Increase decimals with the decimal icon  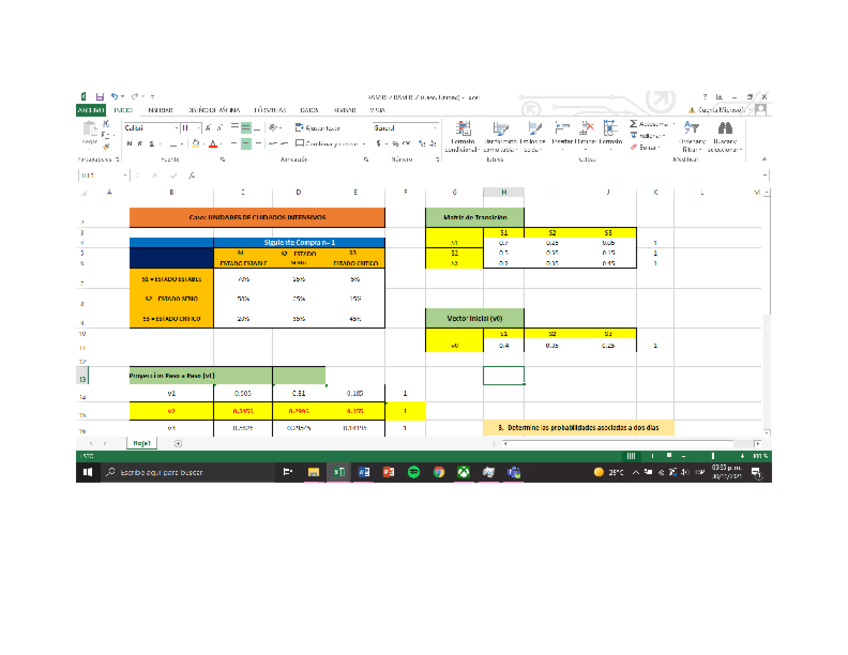421,143
